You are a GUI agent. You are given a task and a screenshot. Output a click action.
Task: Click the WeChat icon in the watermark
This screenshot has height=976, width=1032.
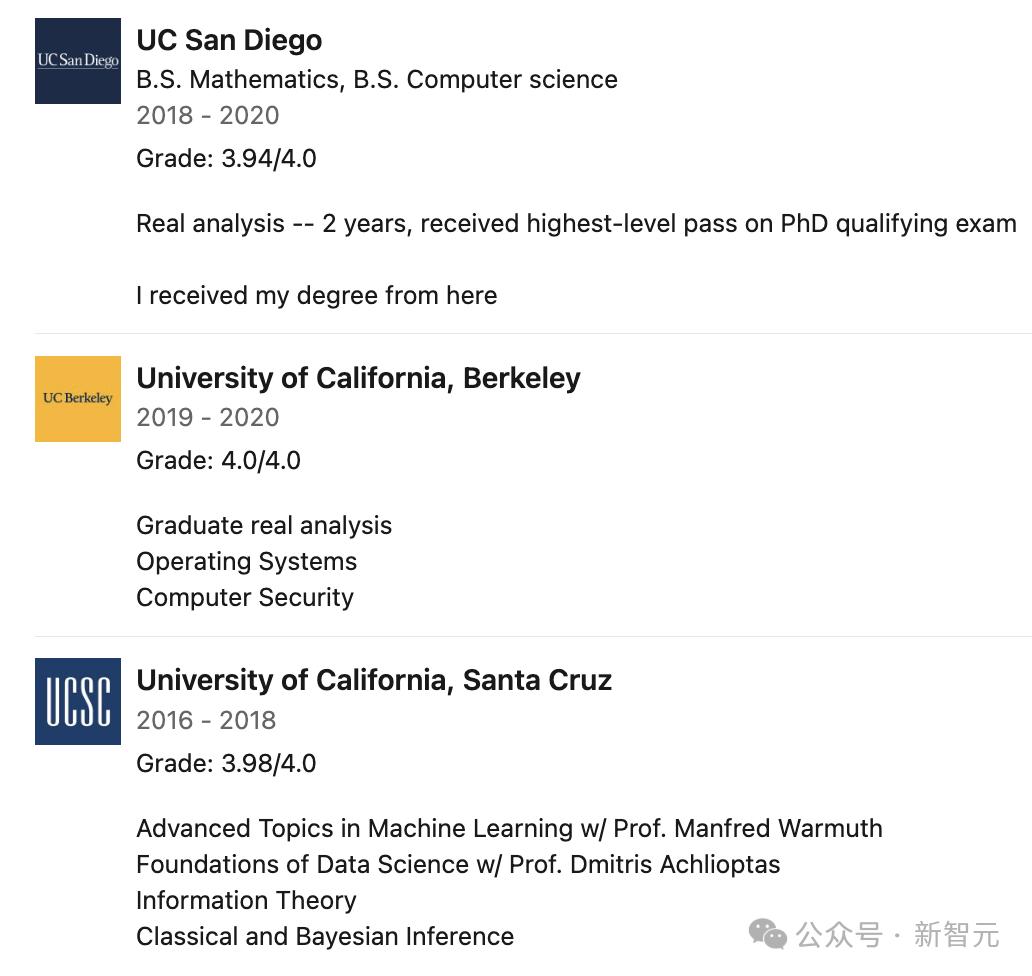click(x=768, y=935)
